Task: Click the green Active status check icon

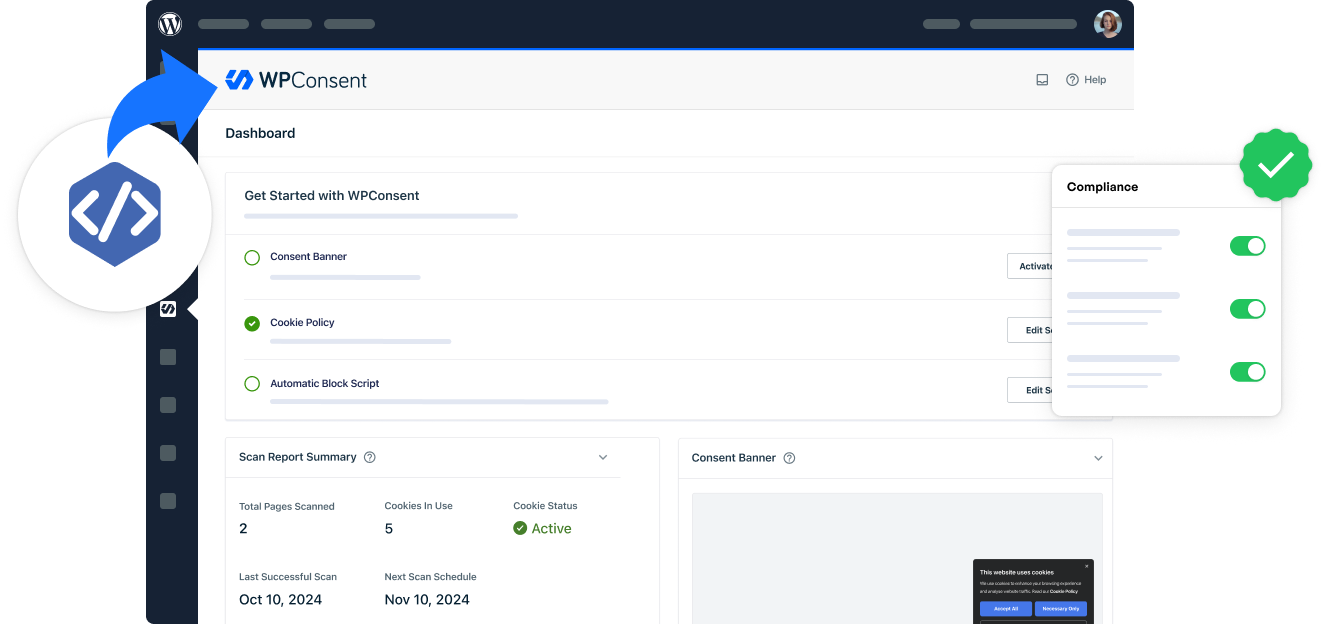Action: click(520, 528)
